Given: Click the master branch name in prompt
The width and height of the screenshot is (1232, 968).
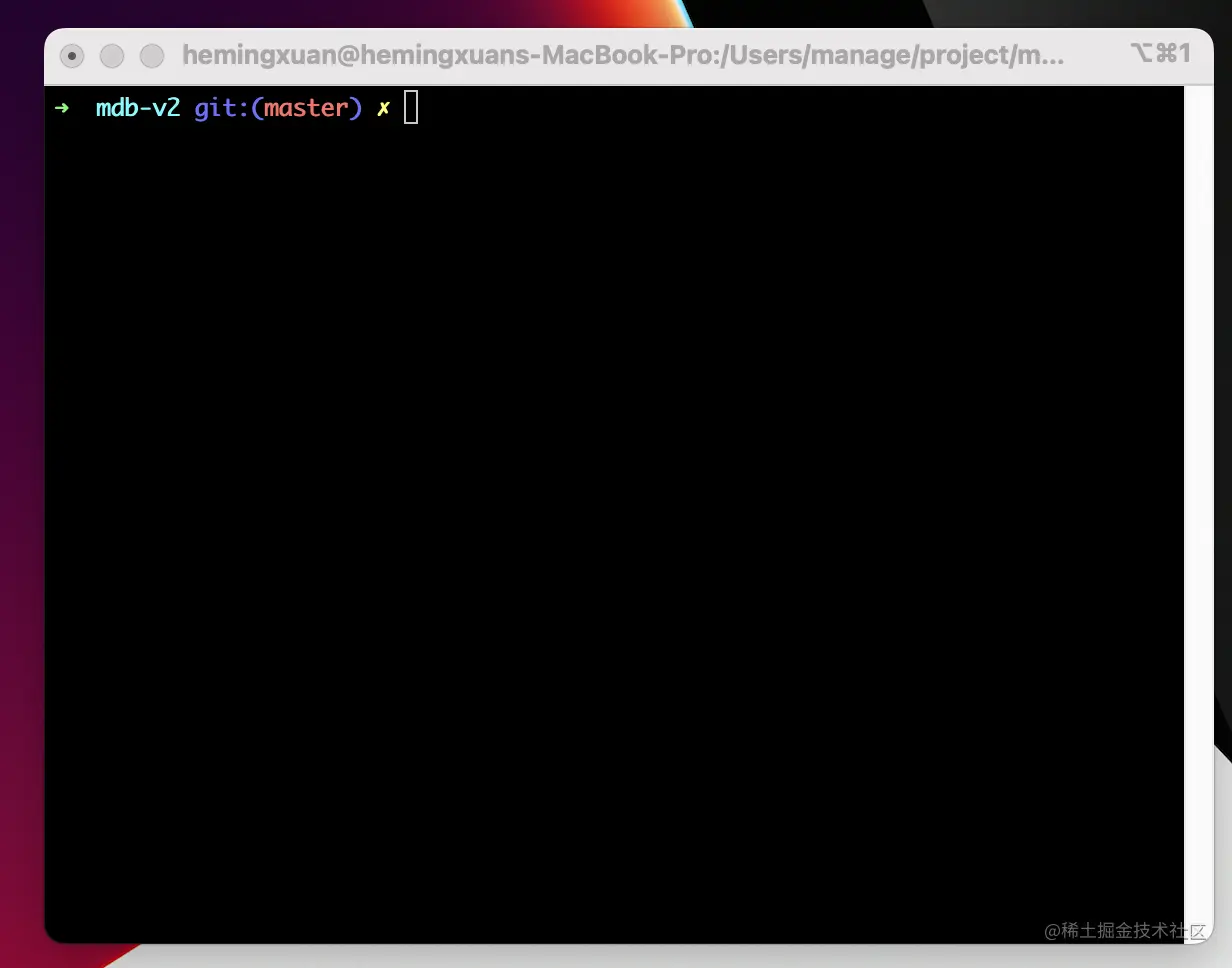Looking at the screenshot, I should 306,108.
